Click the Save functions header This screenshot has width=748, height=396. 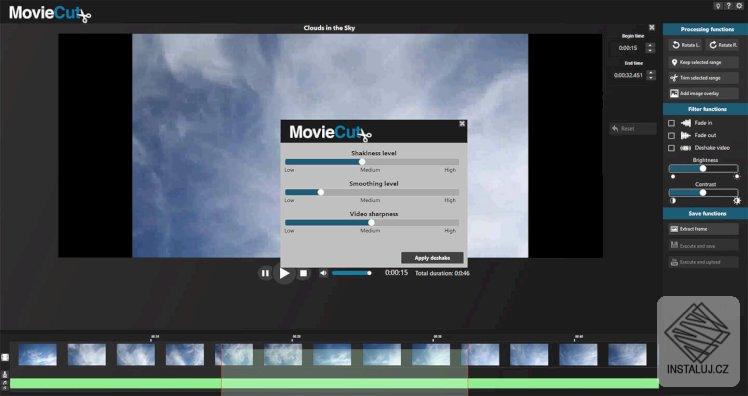[706, 214]
